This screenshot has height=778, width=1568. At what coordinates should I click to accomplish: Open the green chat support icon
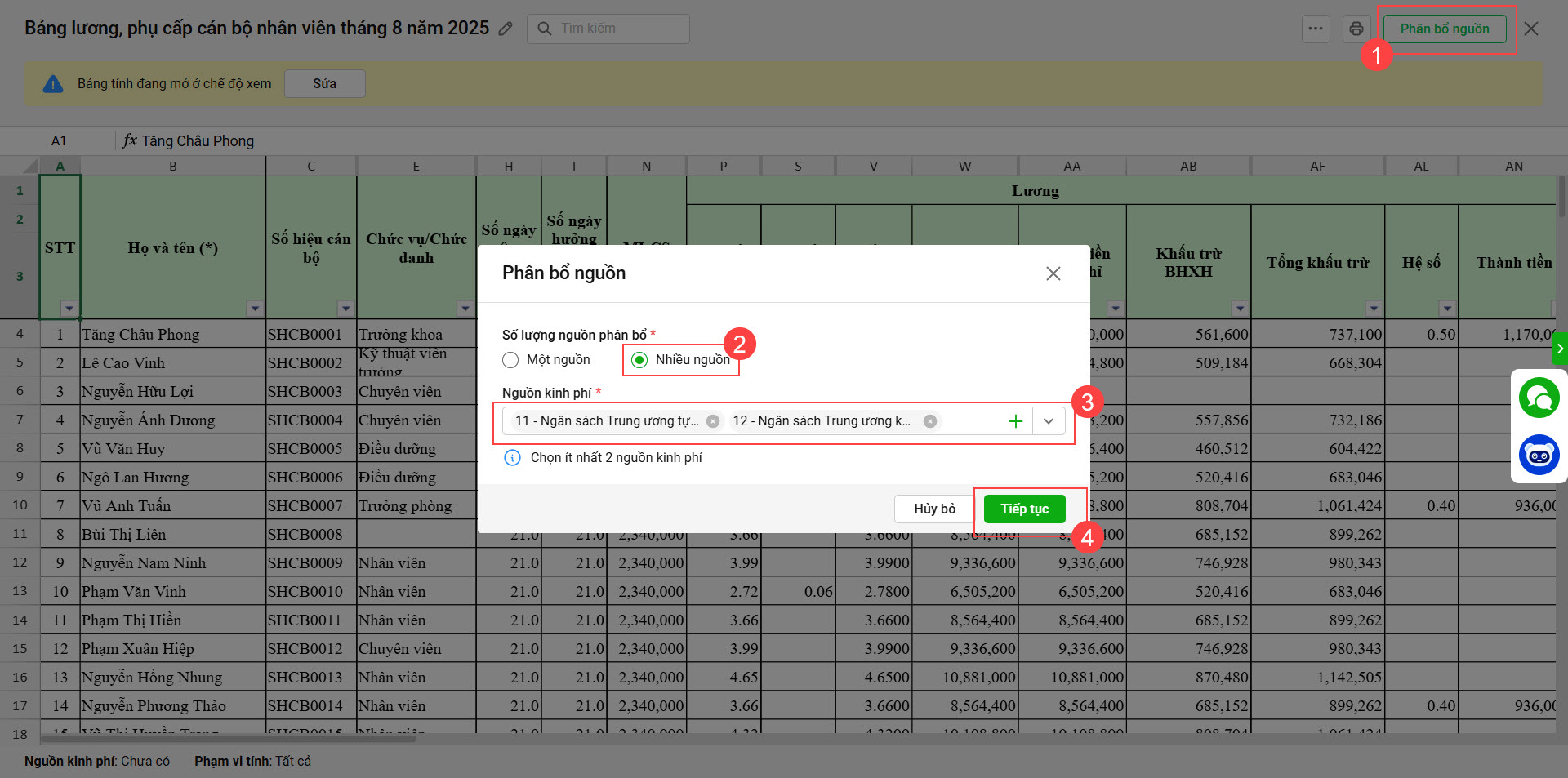[1539, 398]
